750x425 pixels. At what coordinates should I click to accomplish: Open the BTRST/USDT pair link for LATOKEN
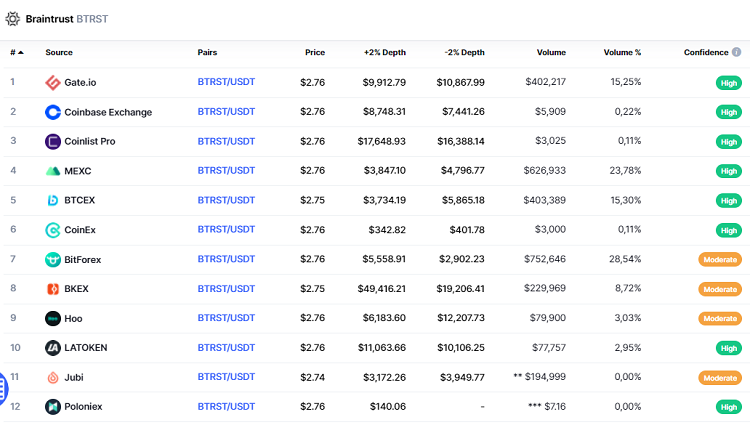[226, 348]
